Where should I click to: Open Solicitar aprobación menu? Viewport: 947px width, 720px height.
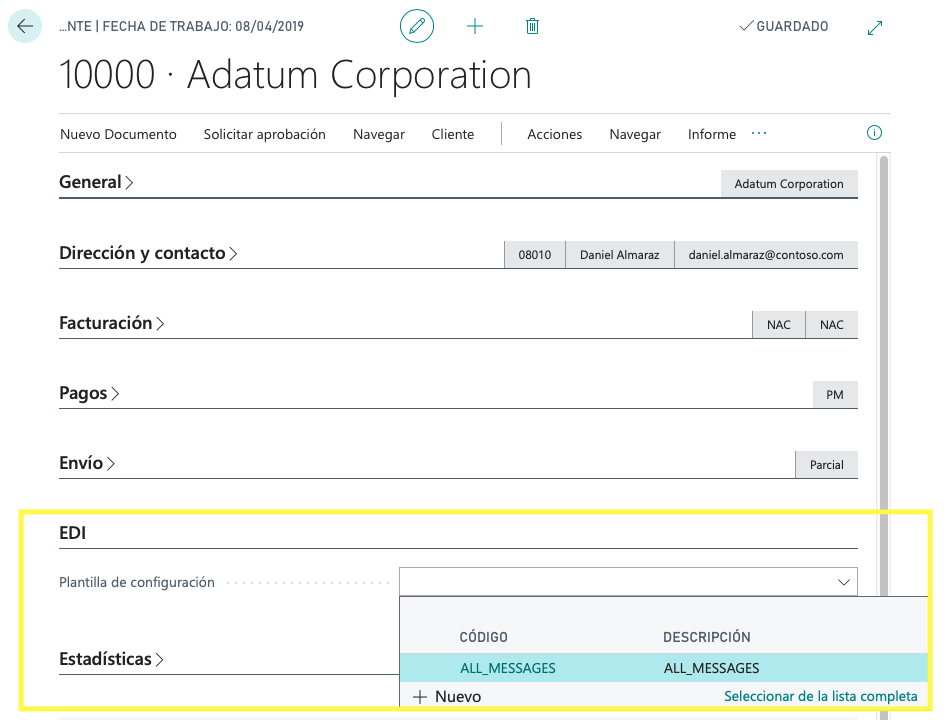265,134
